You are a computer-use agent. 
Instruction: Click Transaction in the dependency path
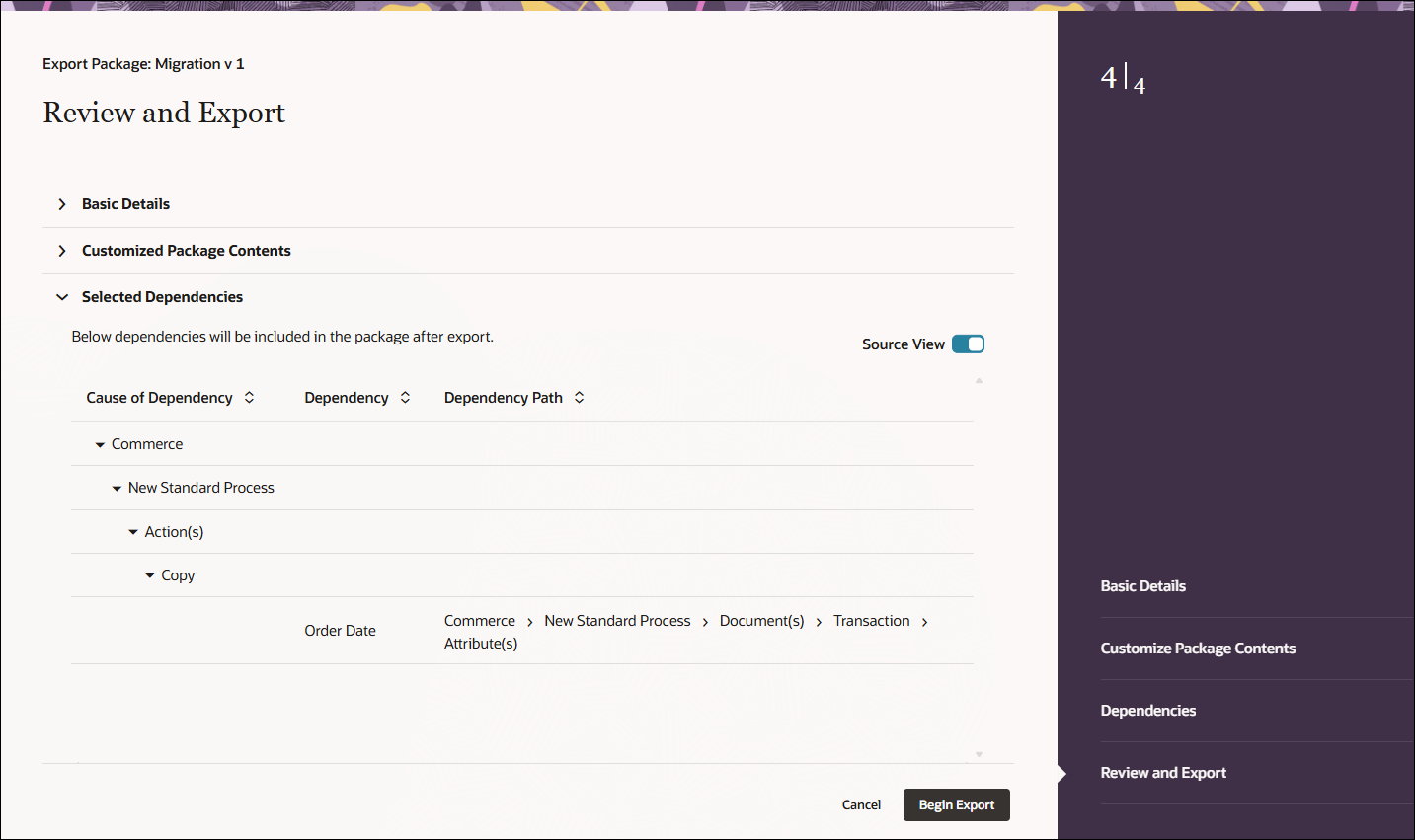pos(871,621)
